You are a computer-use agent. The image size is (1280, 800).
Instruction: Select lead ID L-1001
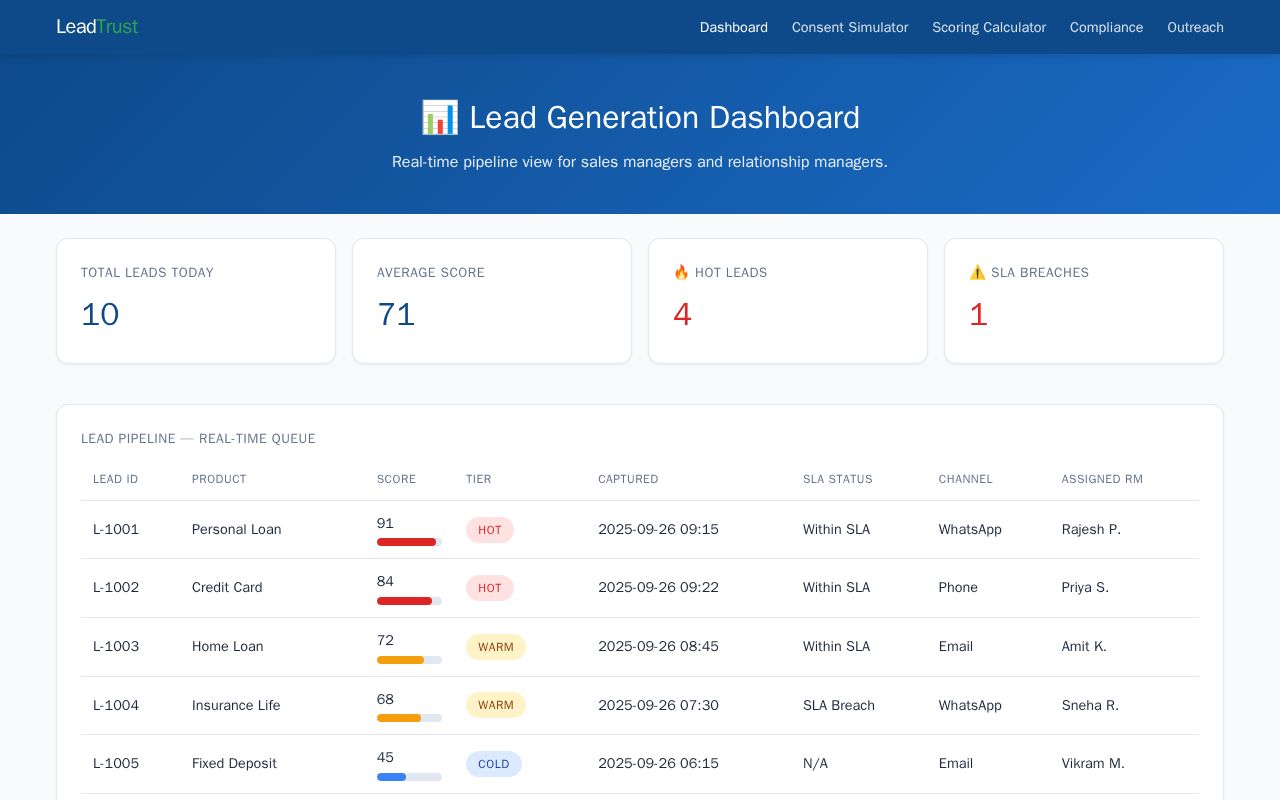116,529
